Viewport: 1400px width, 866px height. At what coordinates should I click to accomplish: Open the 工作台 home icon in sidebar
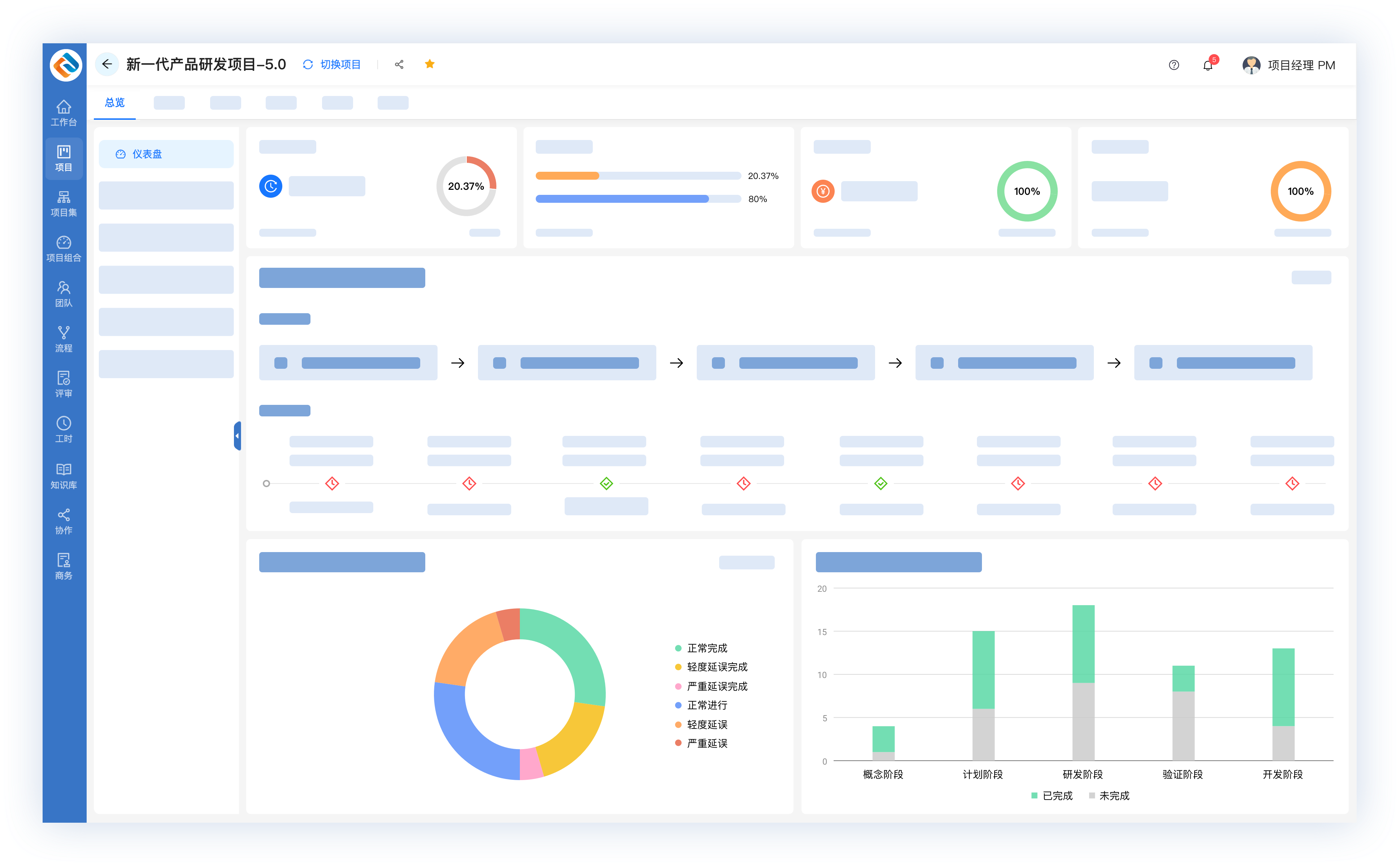tap(64, 113)
